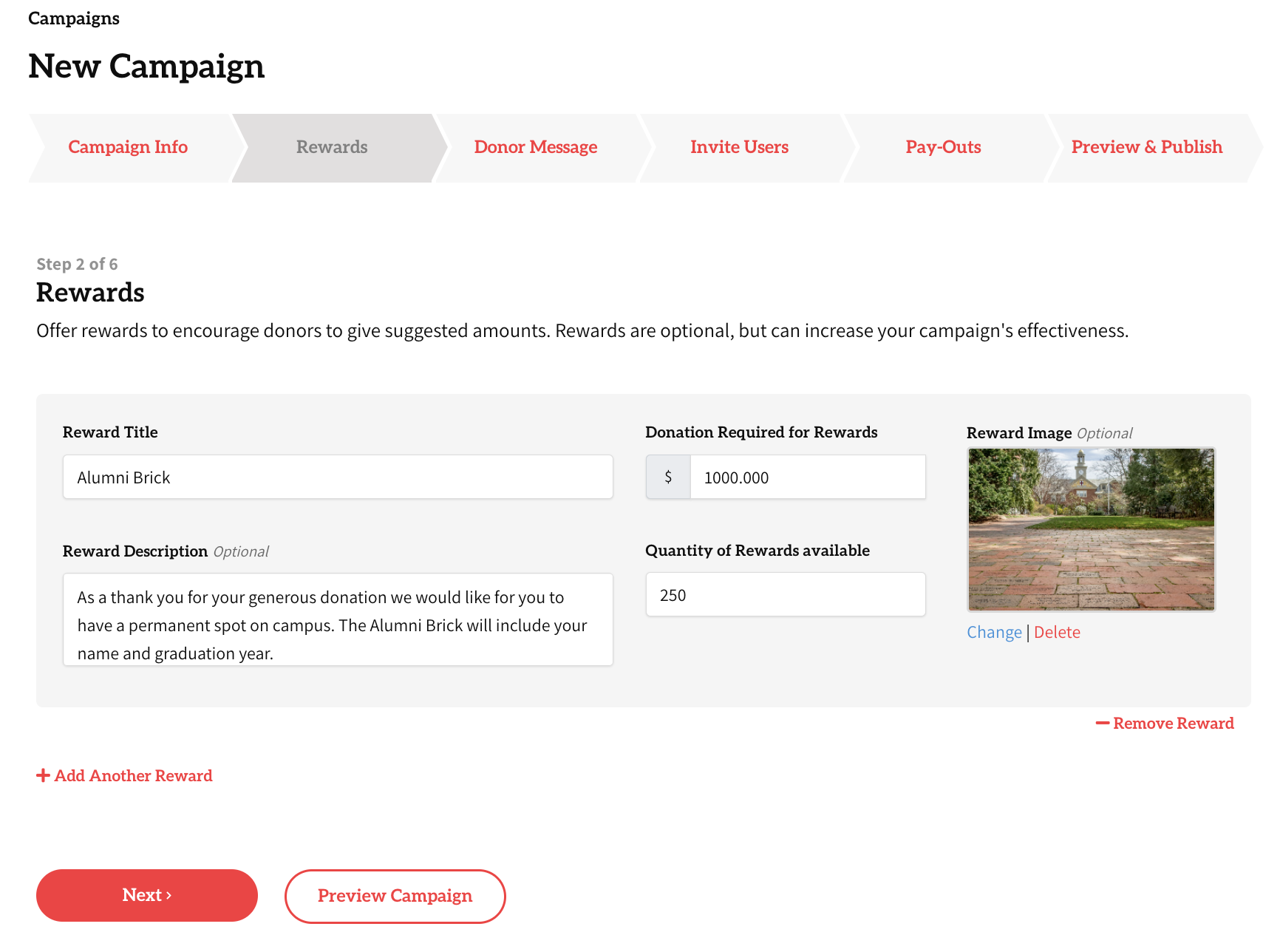Focus the Reward Title field containing Alumni Brick
Viewport: 1280px width, 952px height.
coord(338,477)
